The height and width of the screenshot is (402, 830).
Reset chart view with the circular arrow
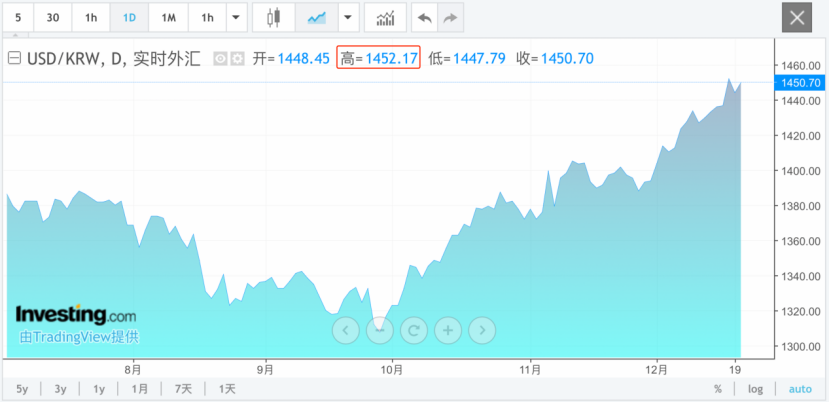[x=414, y=328]
